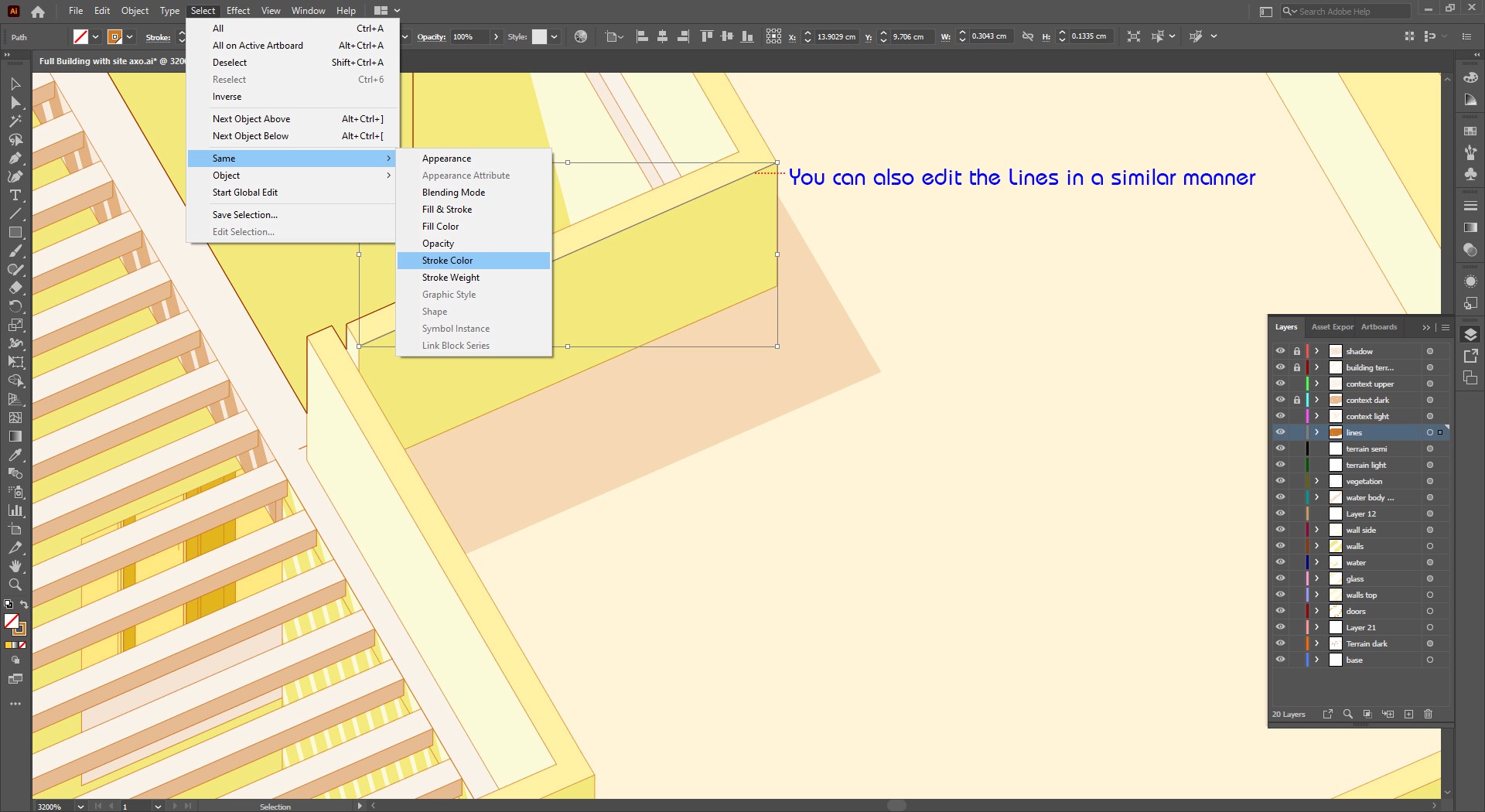This screenshot has height=812, width=1485.
Task: Toggle visibility of vegetation layer
Action: coord(1280,481)
